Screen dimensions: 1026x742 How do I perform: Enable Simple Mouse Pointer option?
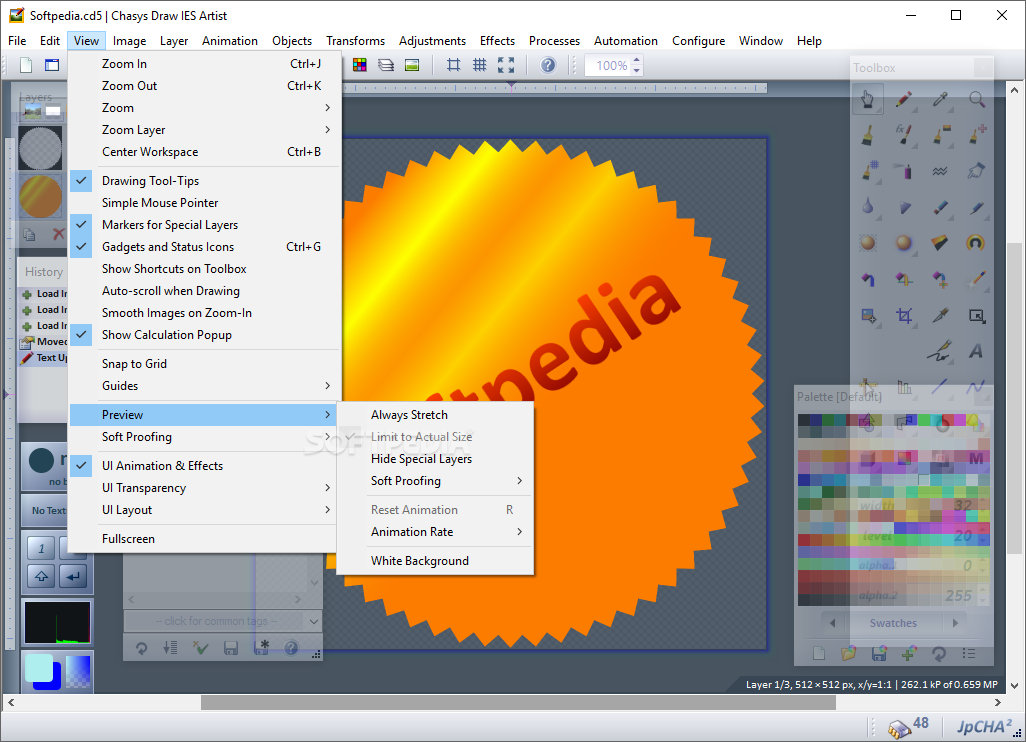pos(205,203)
